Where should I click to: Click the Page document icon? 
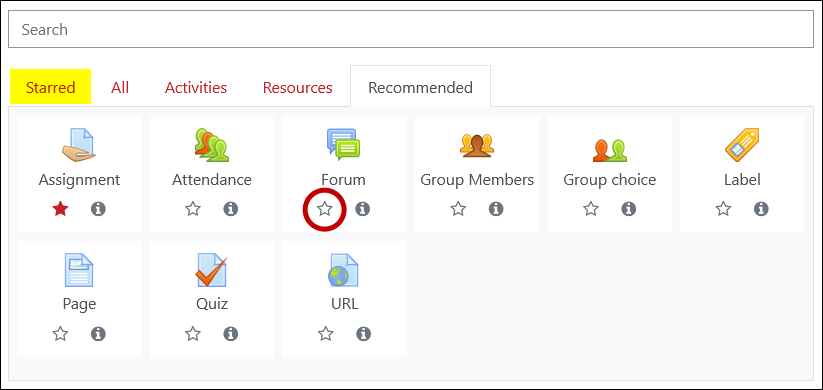click(x=79, y=270)
